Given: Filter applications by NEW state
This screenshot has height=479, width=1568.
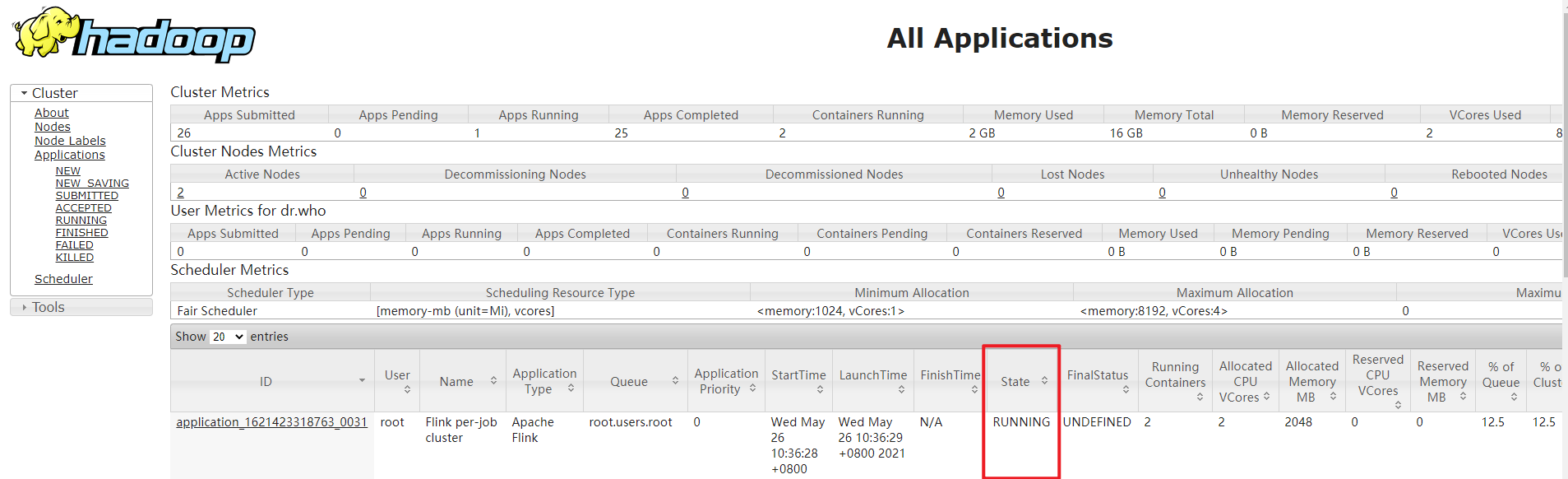Looking at the screenshot, I should [x=68, y=171].
